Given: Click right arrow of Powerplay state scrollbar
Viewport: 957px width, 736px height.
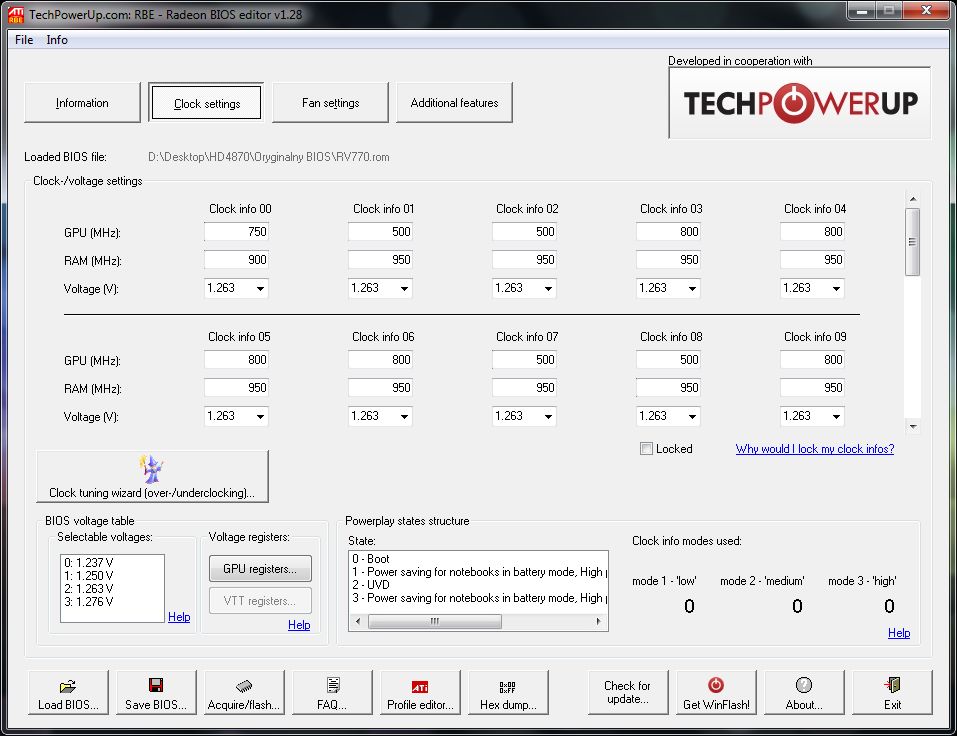Looking at the screenshot, I should [599, 621].
